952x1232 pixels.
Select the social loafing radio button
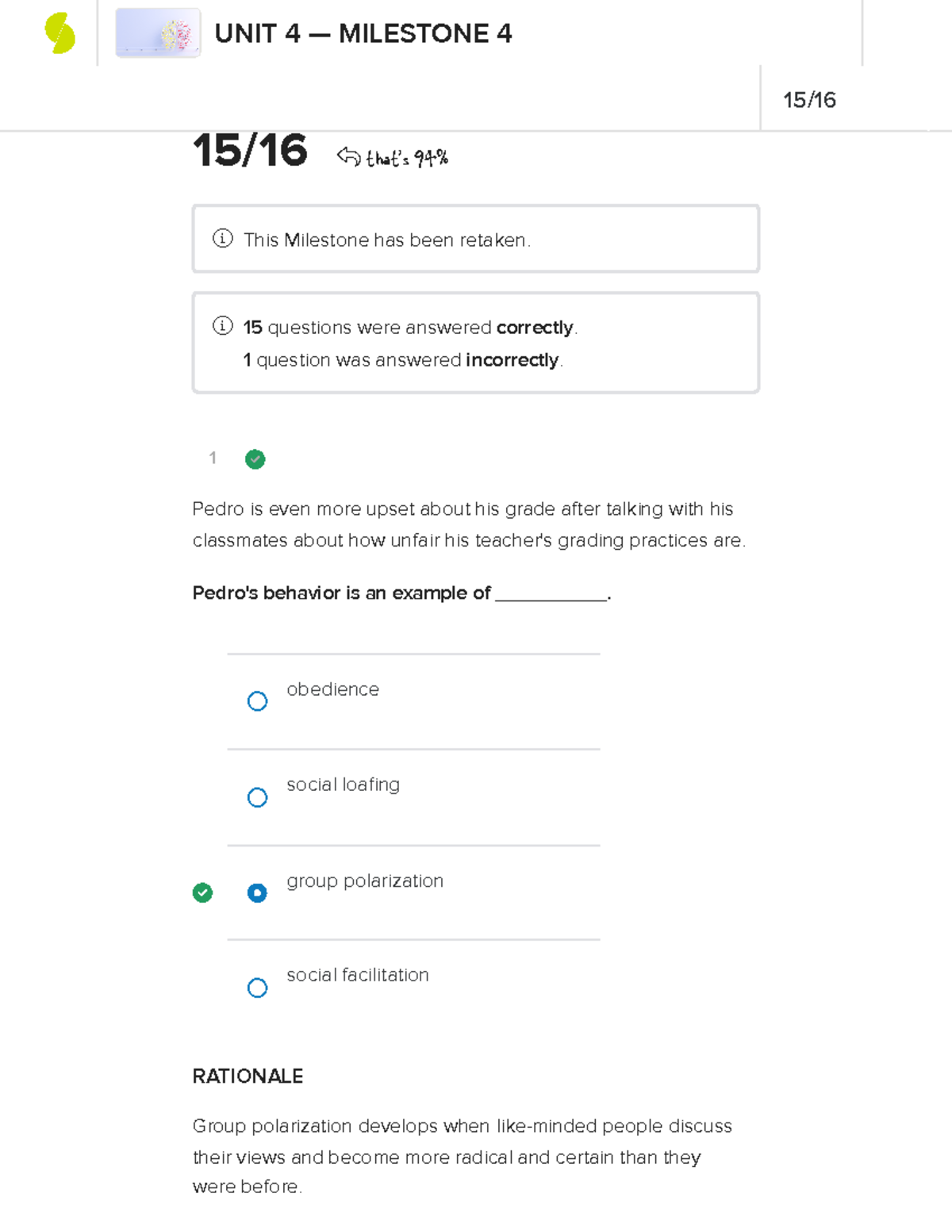pos(257,797)
